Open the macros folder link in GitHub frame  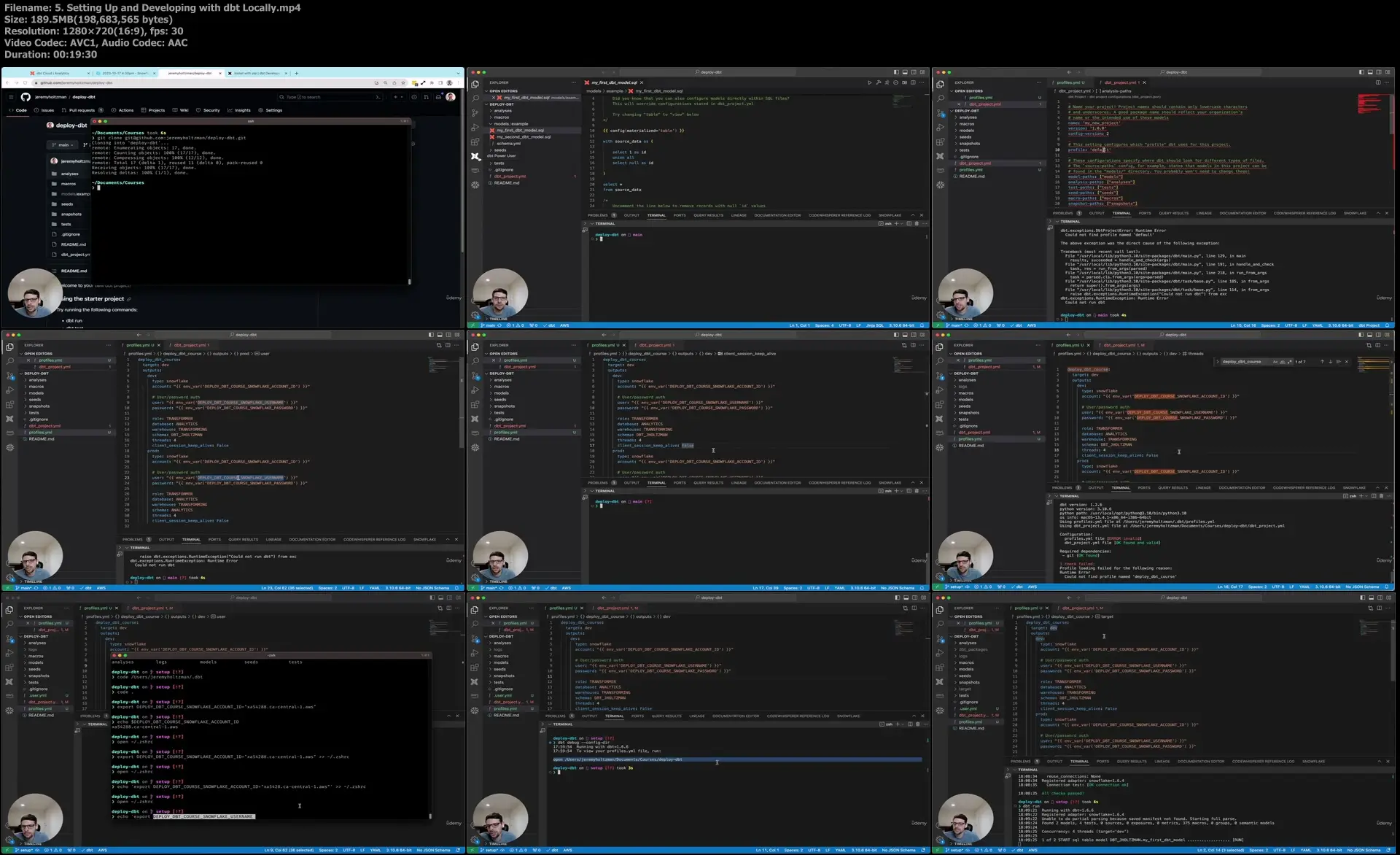[x=69, y=184]
